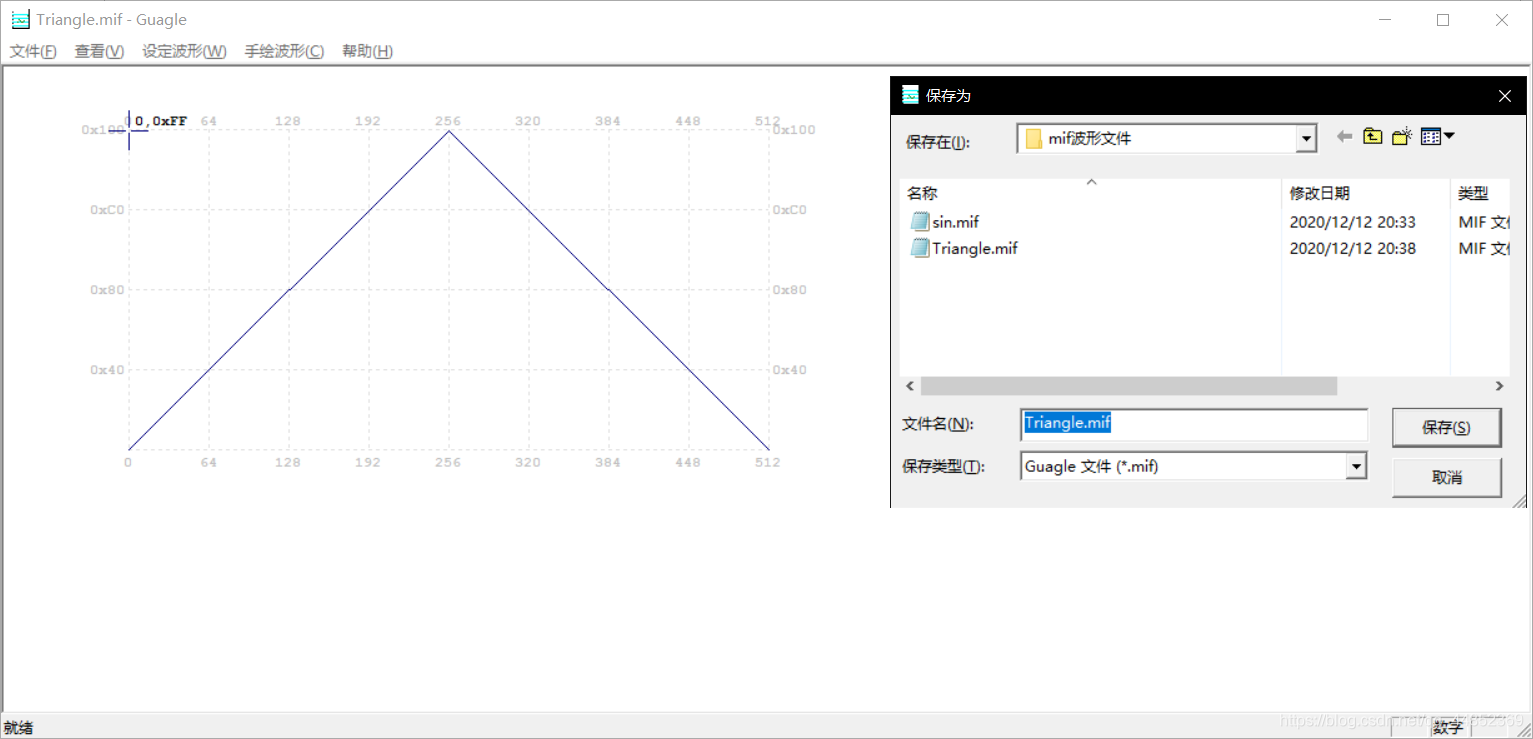Open the view menu icon in dialog
The width and height of the screenshot is (1533, 739).
(1437, 137)
